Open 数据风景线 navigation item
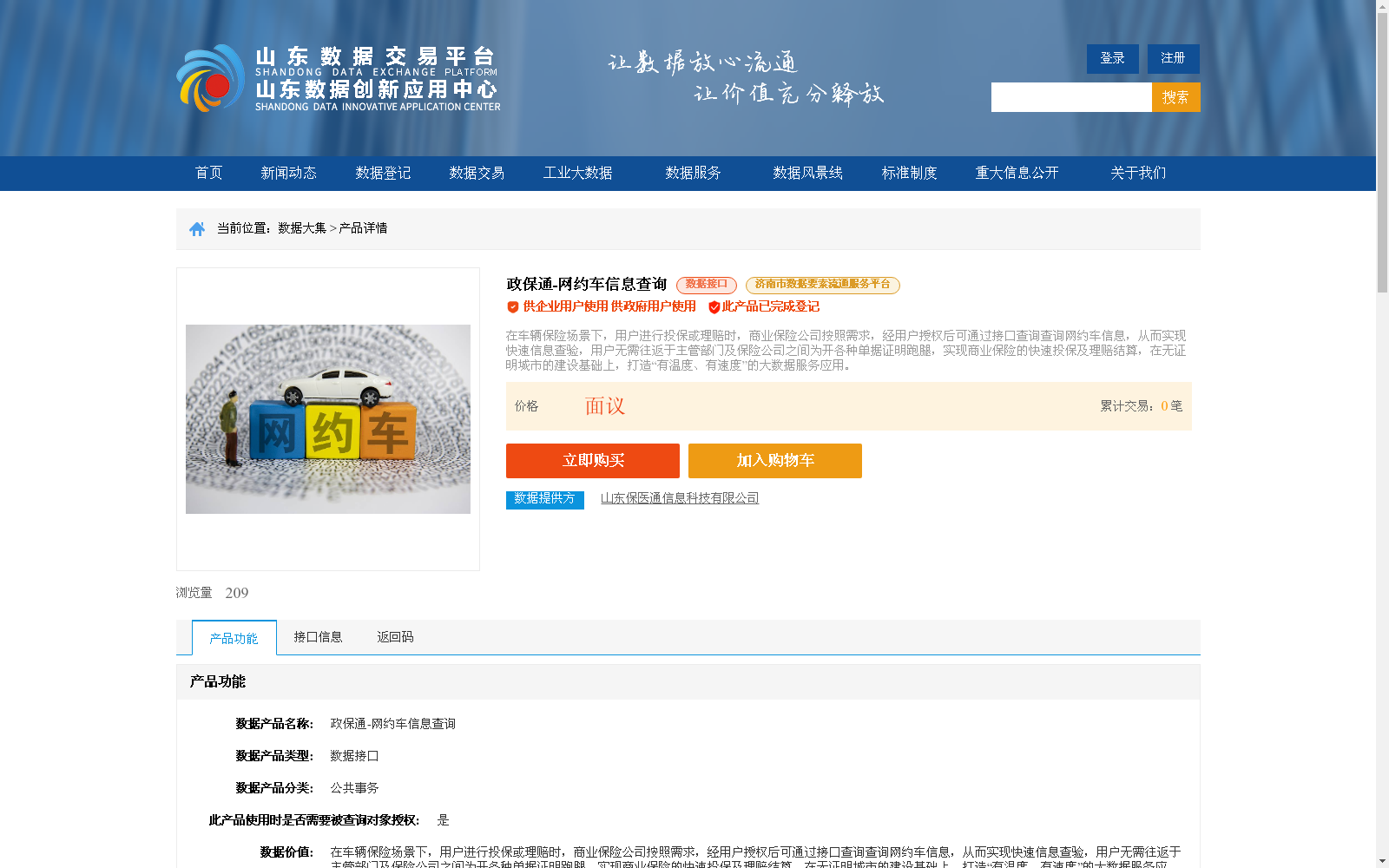Viewport: 1389px width, 868px height. (808, 173)
